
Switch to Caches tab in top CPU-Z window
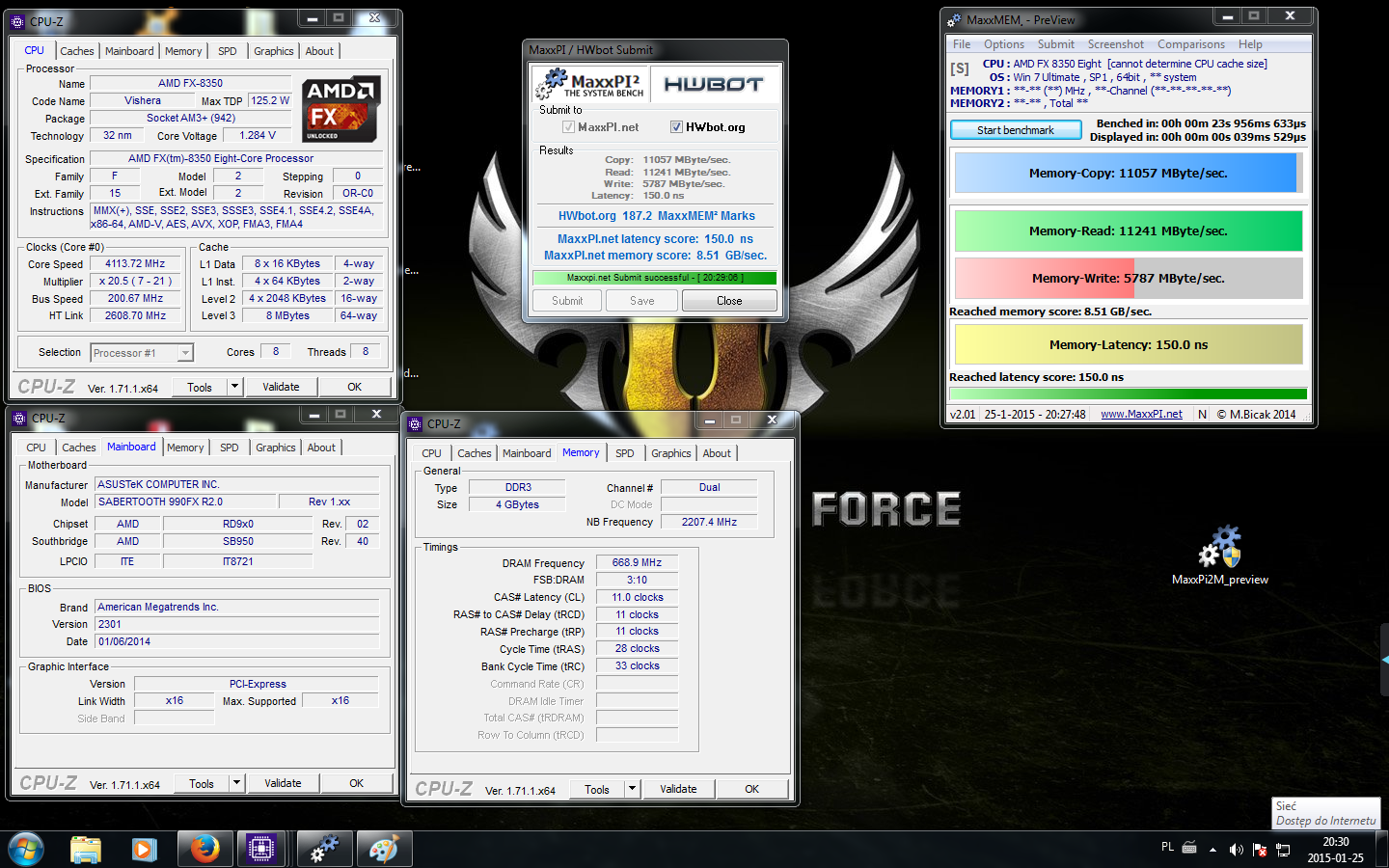coord(77,51)
